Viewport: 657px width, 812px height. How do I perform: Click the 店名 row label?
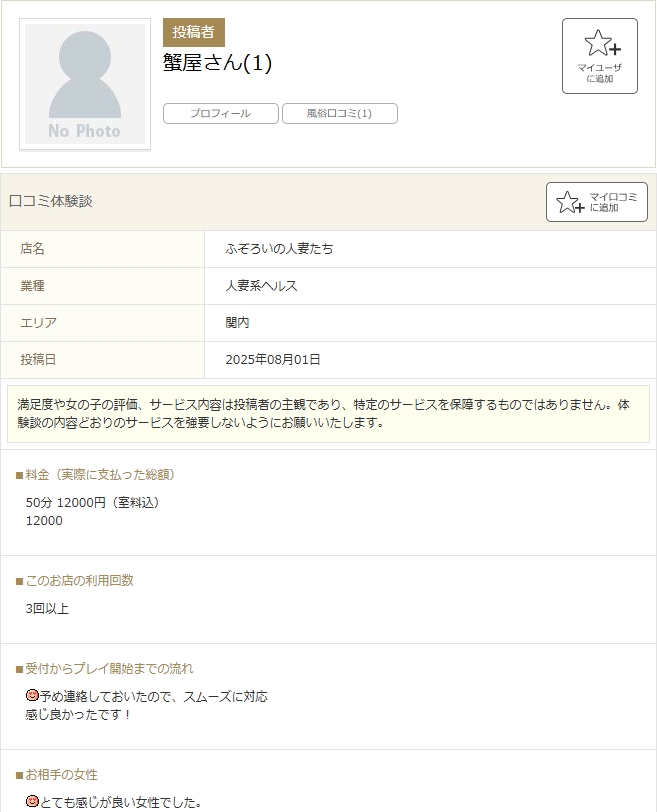pyautogui.click(x=32, y=249)
